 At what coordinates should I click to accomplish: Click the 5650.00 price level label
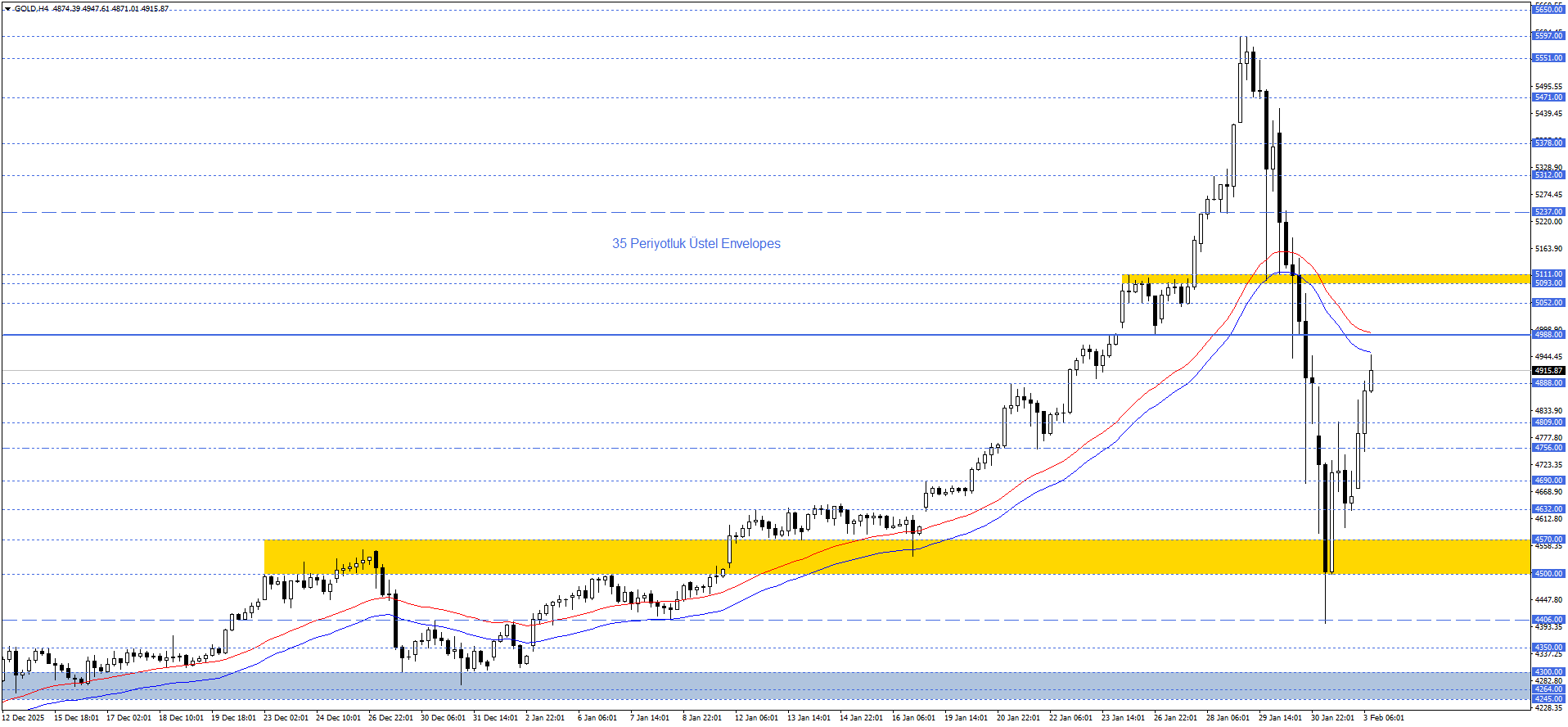1548,9
